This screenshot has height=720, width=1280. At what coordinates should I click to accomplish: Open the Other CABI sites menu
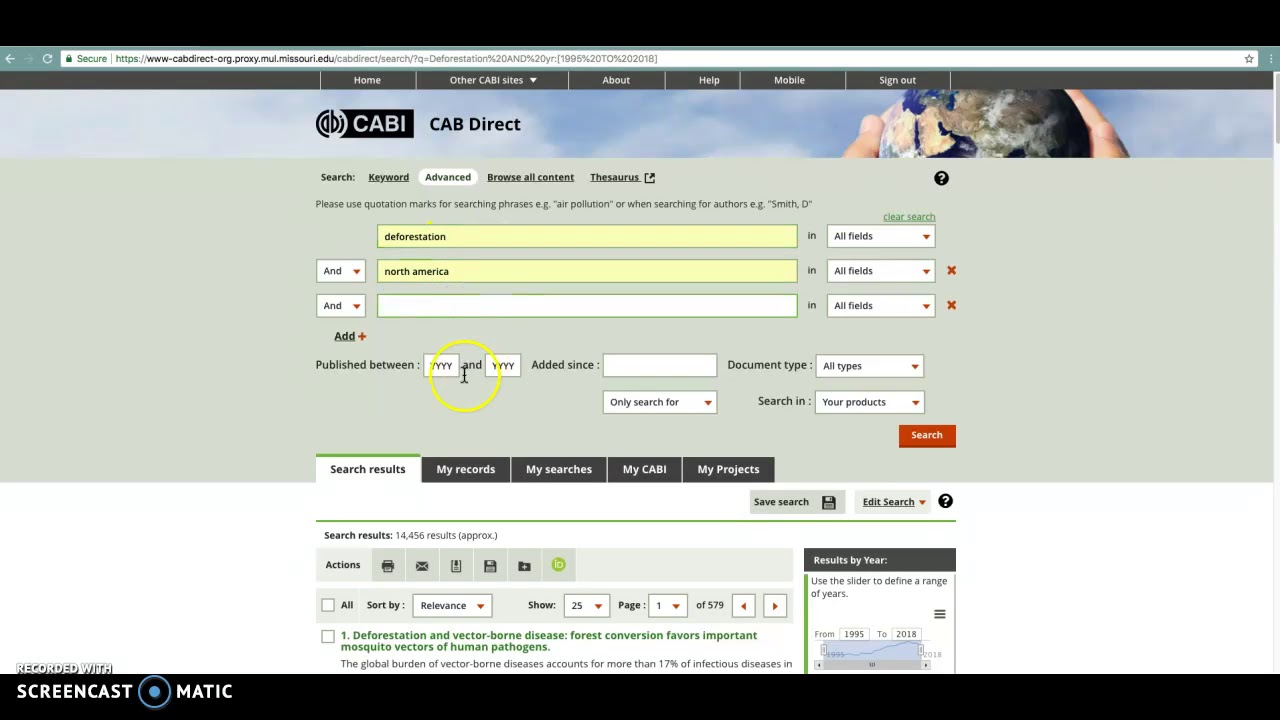(493, 80)
